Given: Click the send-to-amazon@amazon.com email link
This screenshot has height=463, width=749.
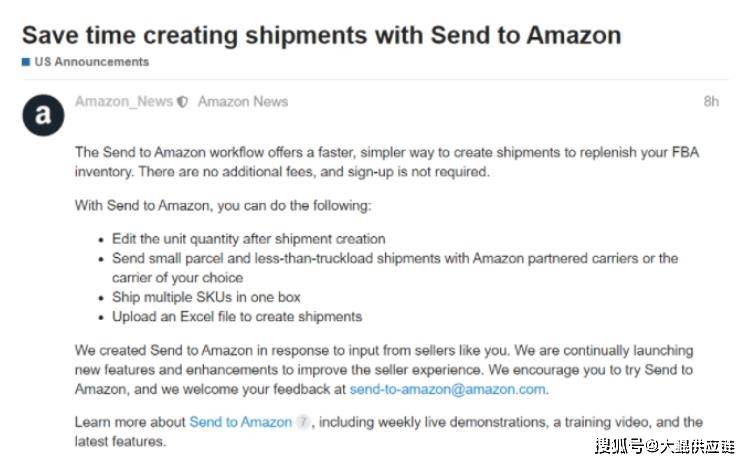Looking at the screenshot, I should 448,389.
